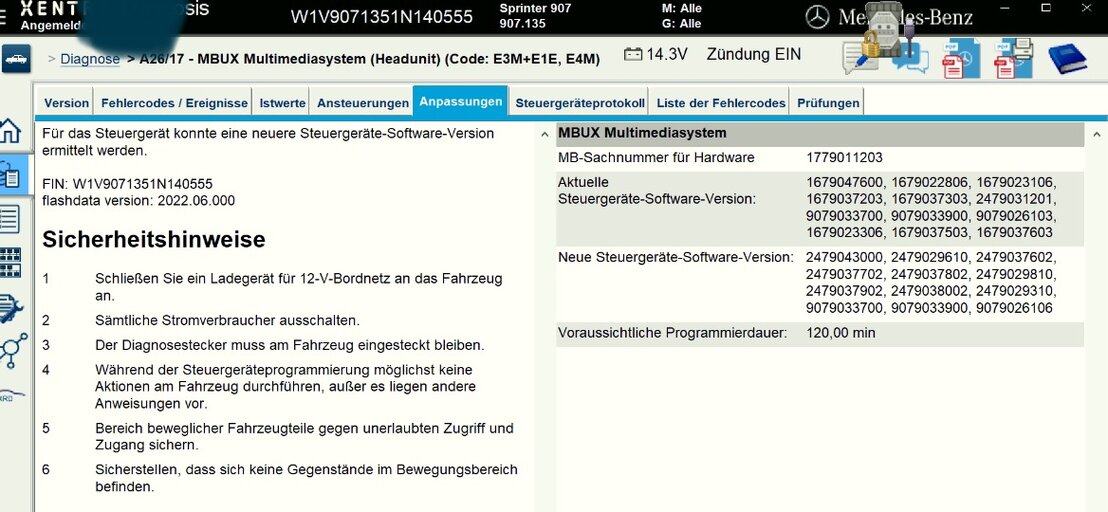The height and width of the screenshot is (512, 1108).
Task: Click the battery voltage indicator icon
Action: [633, 54]
